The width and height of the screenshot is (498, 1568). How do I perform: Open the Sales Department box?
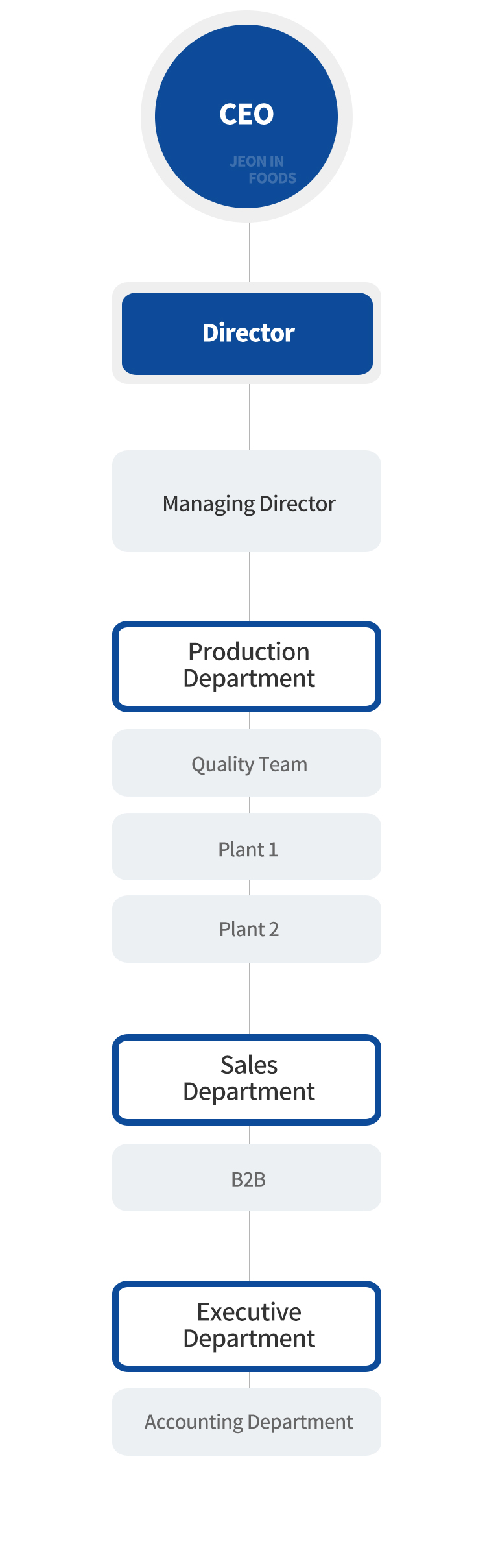[246, 1080]
